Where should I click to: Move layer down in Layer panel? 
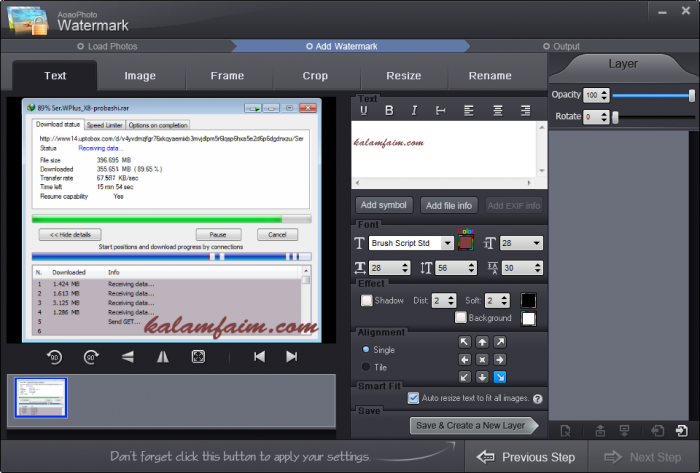[x=625, y=431]
